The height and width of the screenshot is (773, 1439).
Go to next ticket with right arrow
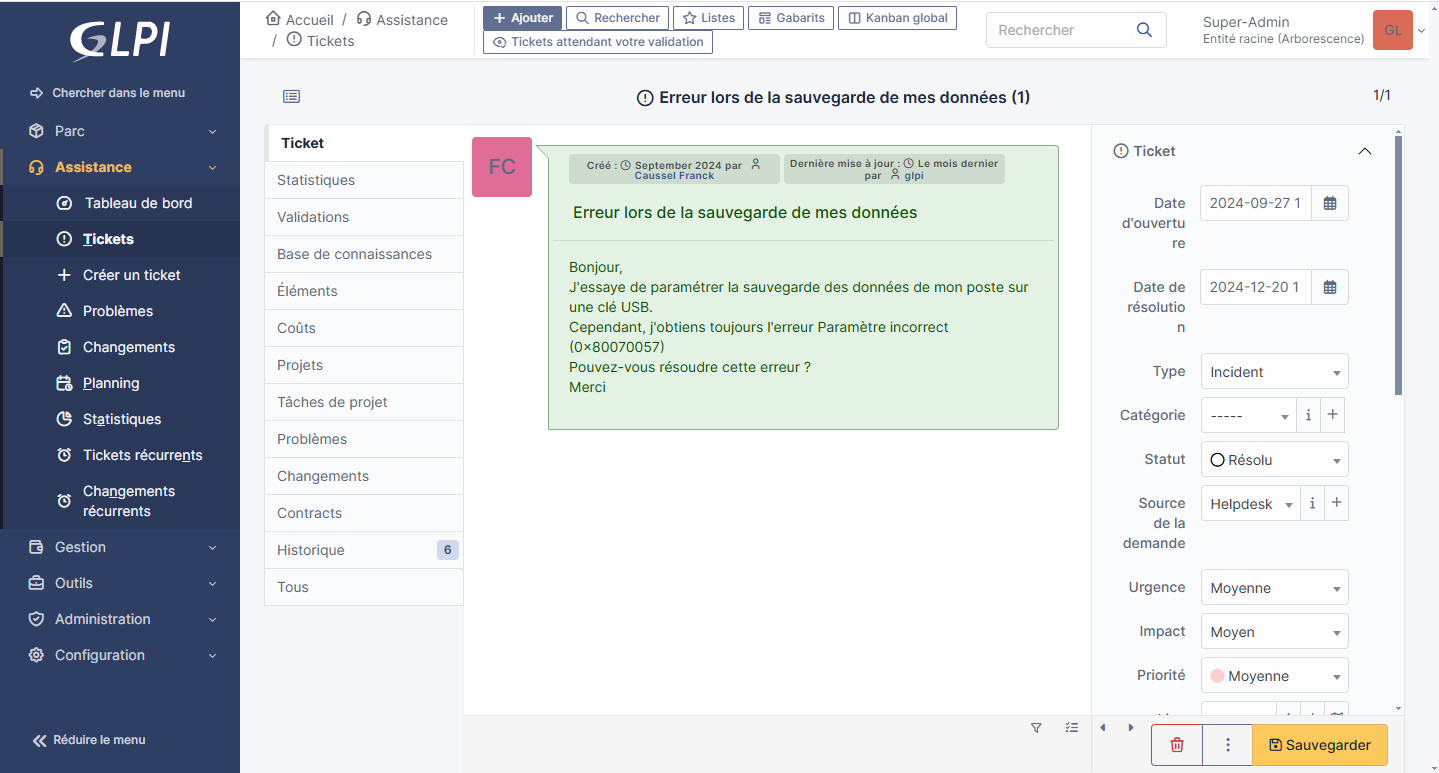[1131, 728]
